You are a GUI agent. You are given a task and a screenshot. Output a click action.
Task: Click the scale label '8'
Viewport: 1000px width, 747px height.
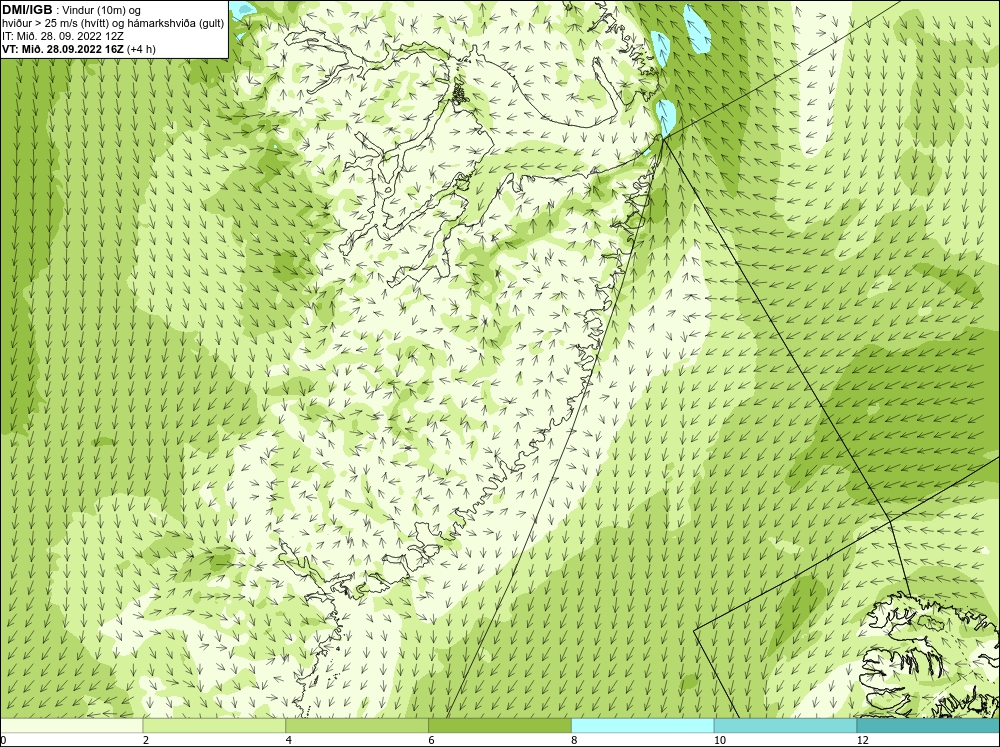575,740
